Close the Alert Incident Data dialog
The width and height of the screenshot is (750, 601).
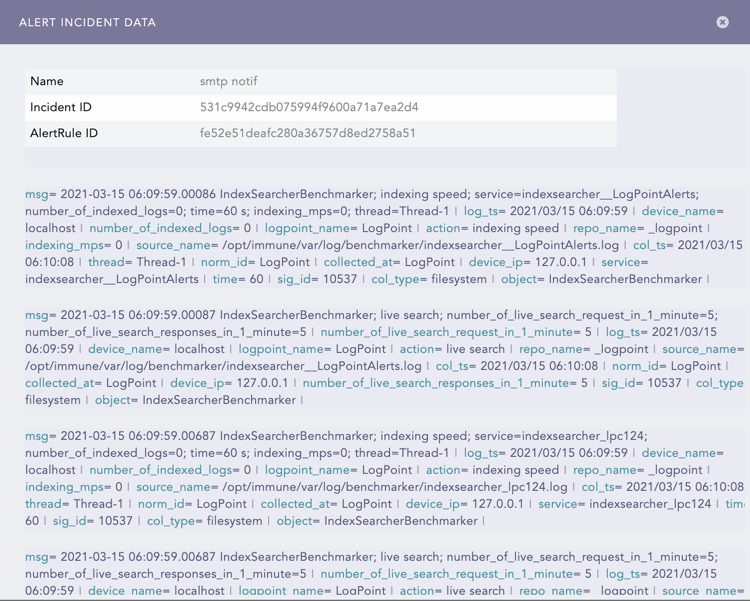[722, 22]
